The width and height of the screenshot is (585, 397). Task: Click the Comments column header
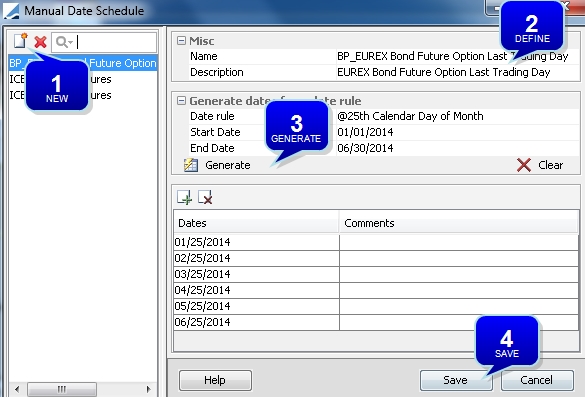point(459,223)
